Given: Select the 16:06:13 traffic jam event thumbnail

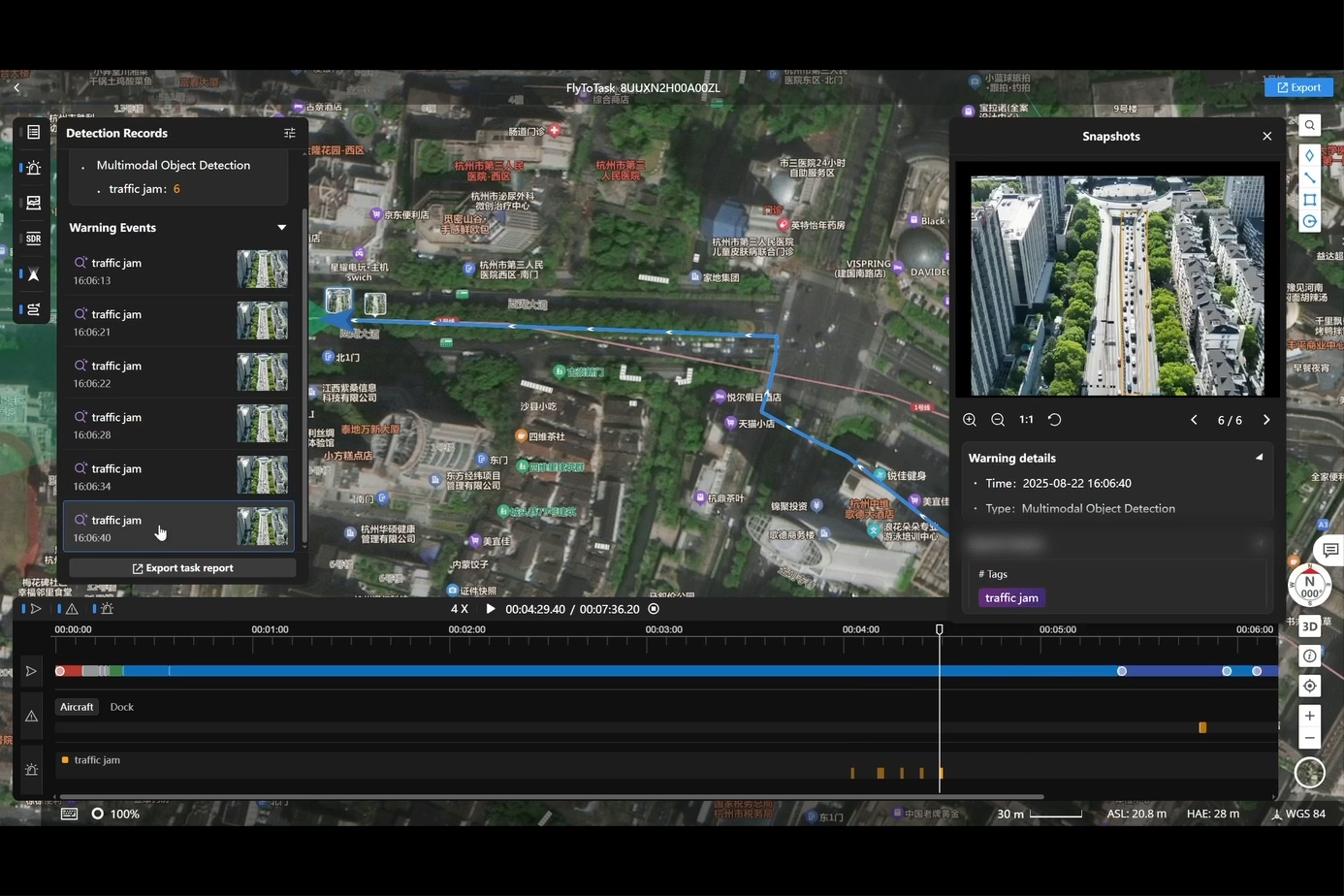Looking at the screenshot, I should [262, 270].
